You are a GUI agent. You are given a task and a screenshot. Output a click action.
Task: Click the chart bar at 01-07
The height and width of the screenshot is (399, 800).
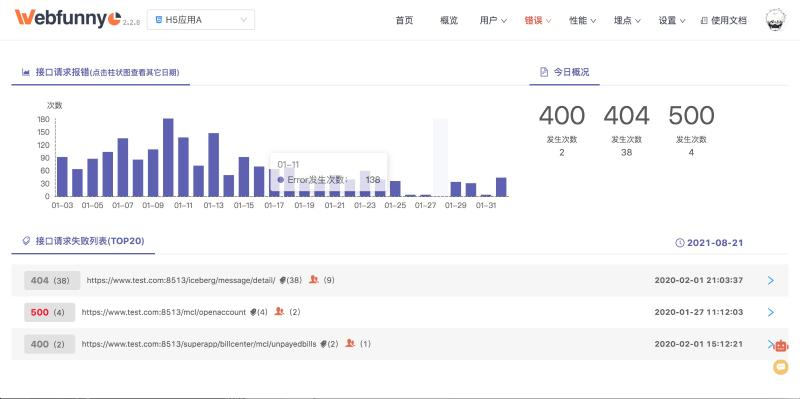coord(123,167)
